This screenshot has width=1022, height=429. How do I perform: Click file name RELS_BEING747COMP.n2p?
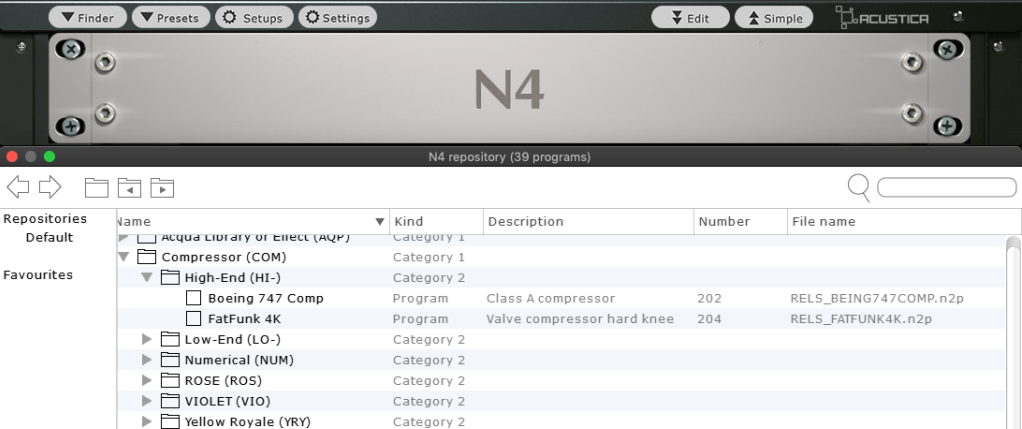pyautogui.click(x=877, y=299)
